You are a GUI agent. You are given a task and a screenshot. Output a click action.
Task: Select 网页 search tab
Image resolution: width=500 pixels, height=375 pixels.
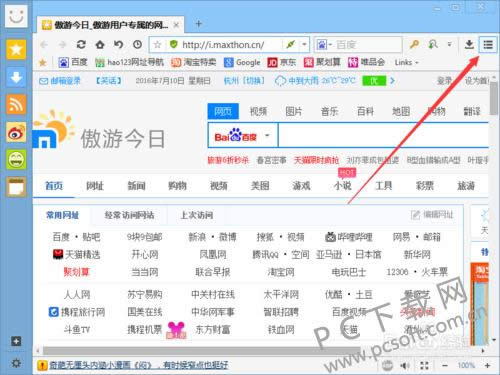point(223,111)
